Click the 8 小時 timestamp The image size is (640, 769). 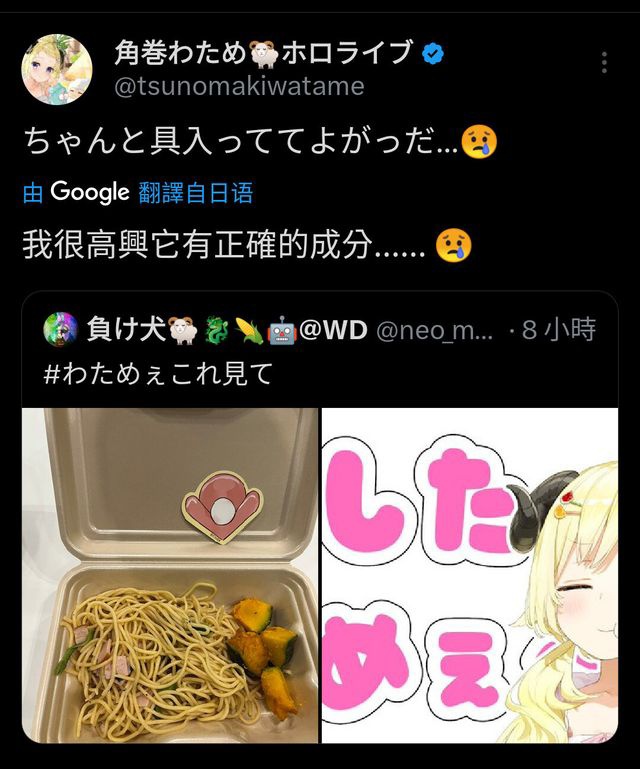point(559,330)
